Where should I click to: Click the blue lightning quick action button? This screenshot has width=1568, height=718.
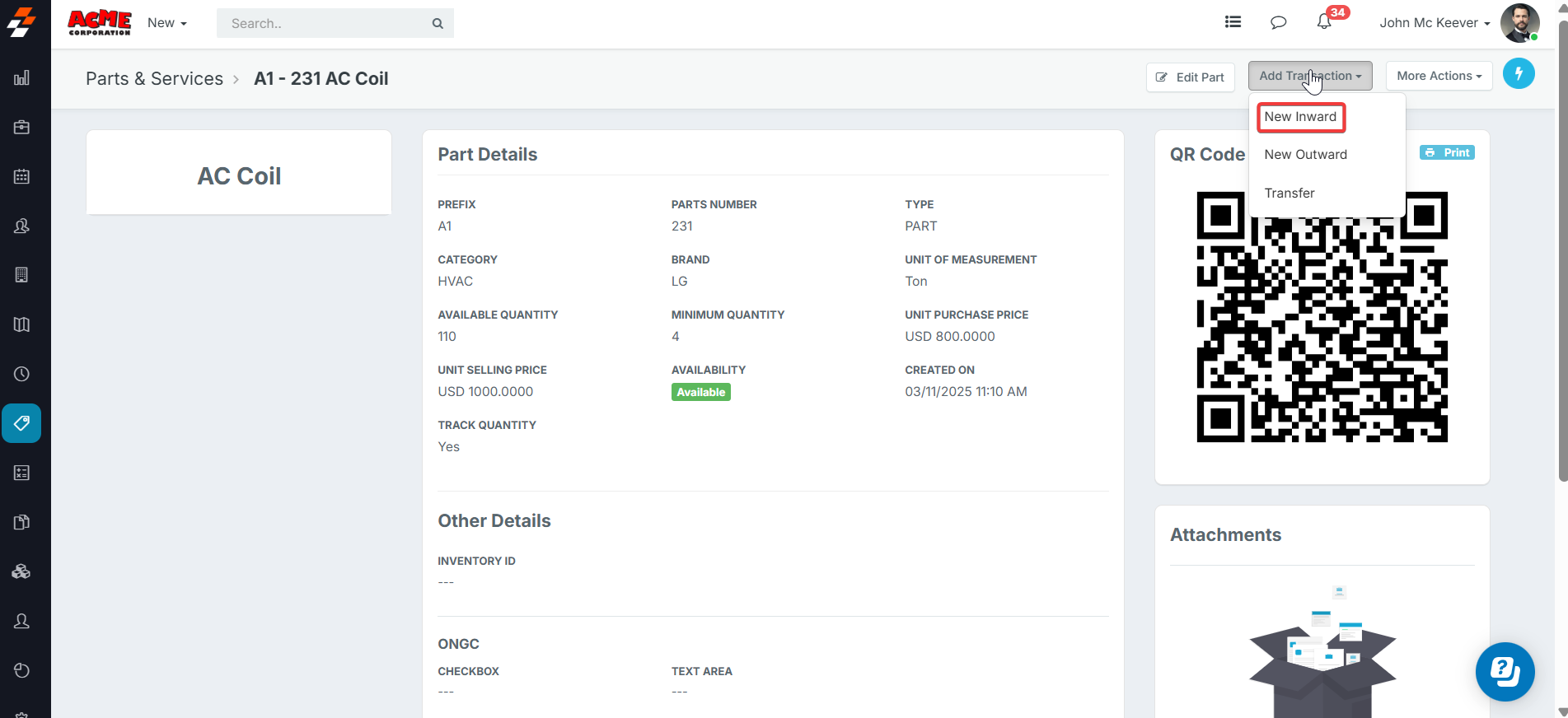click(1518, 74)
